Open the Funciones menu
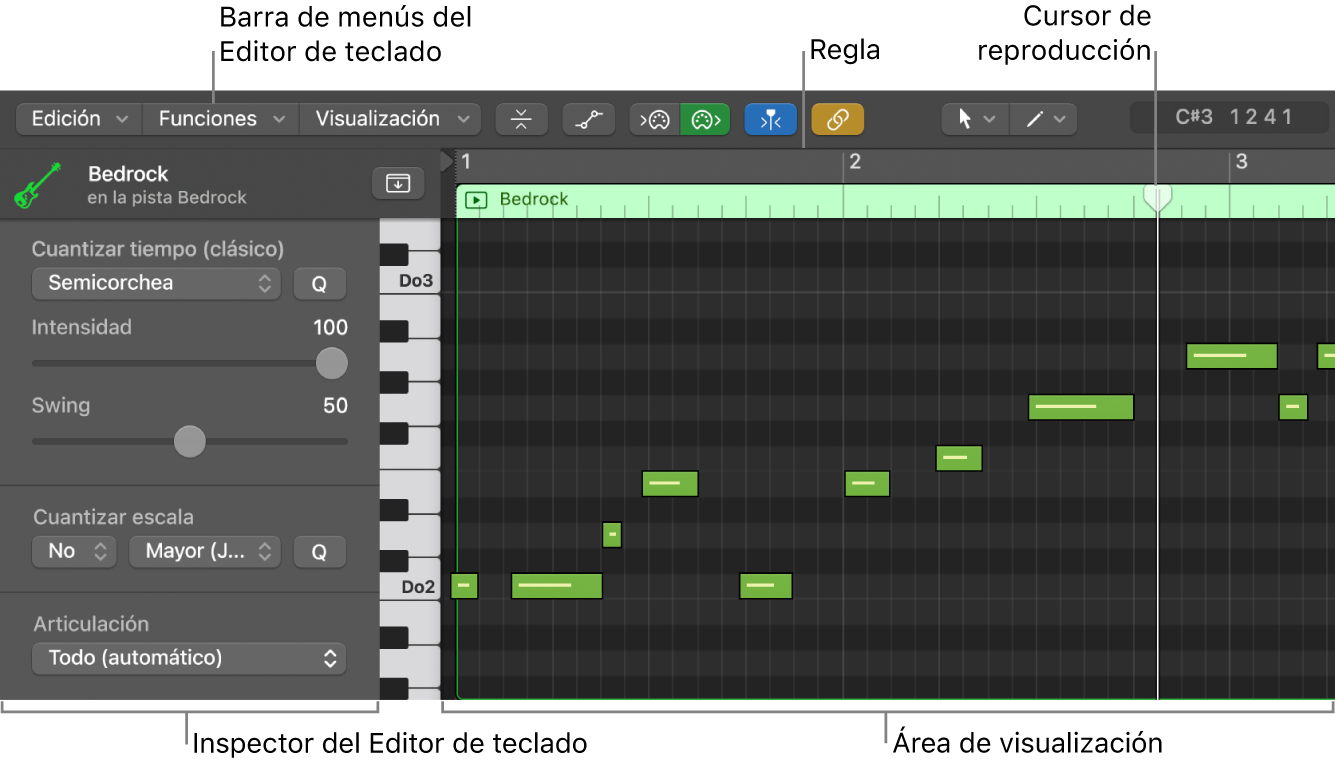 221,119
